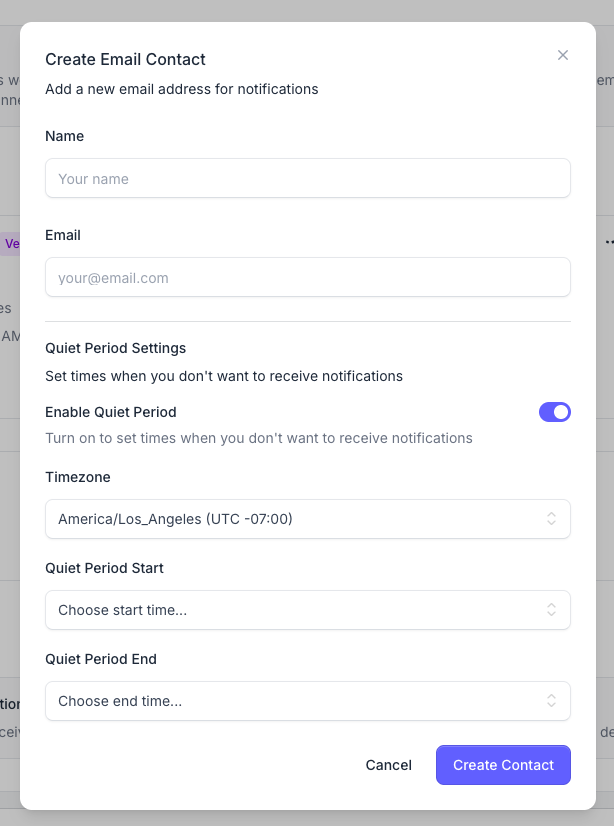Click the three-dot icon behind the dialog
Viewport: 614px width, 826px height.
[608, 242]
